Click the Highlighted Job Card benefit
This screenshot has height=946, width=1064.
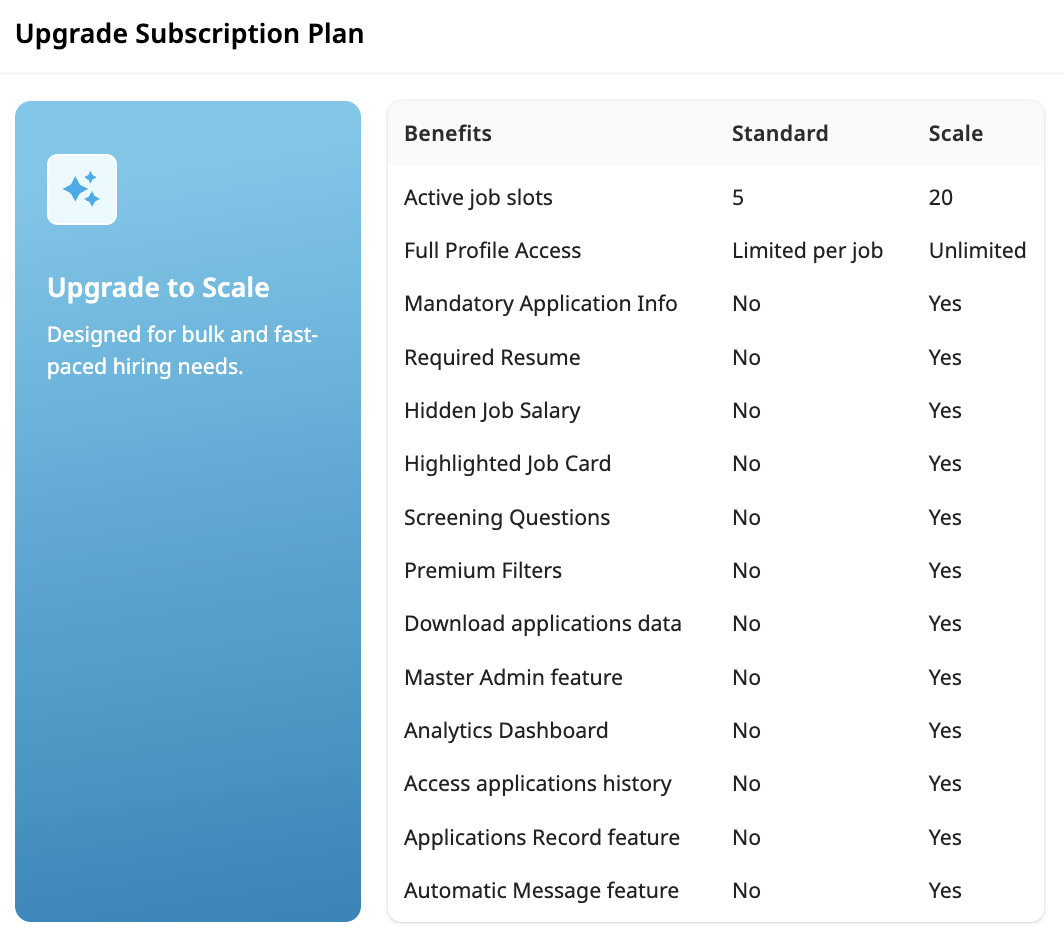tap(507, 464)
